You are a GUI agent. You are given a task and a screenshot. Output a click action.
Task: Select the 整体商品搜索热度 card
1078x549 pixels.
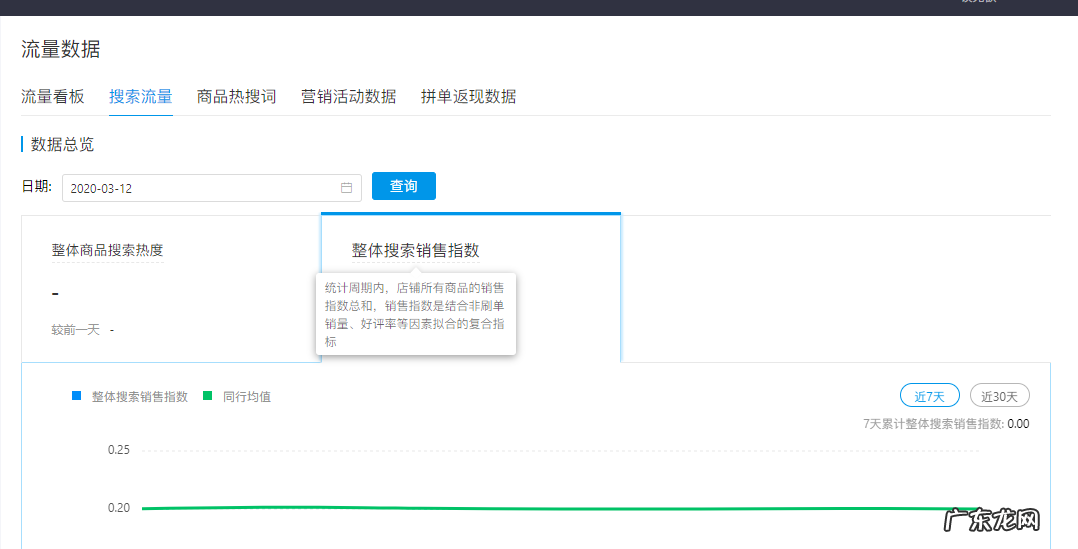click(x=171, y=289)
